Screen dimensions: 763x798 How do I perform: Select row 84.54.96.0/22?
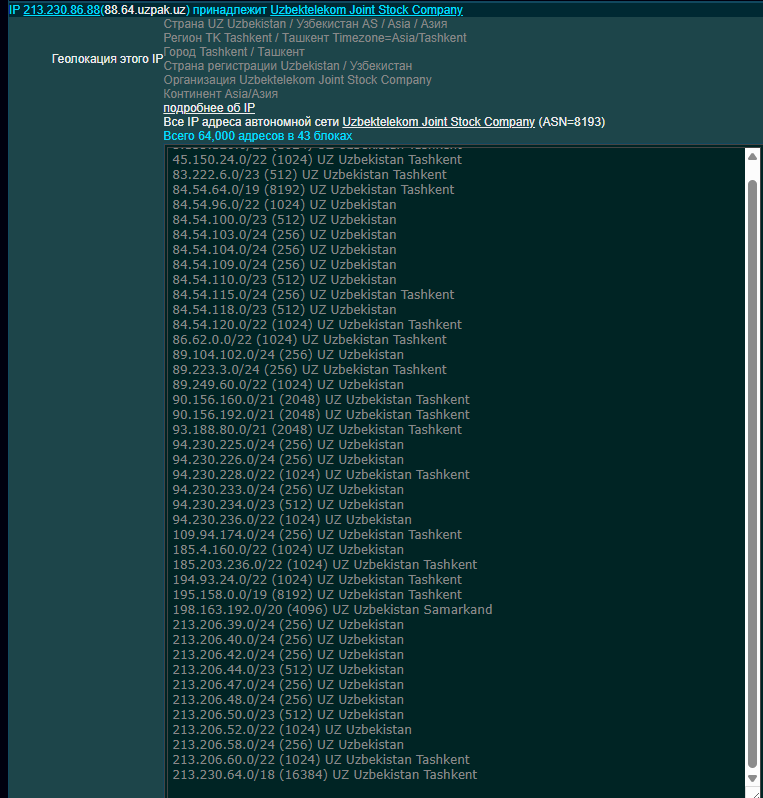tap(284, 205)
